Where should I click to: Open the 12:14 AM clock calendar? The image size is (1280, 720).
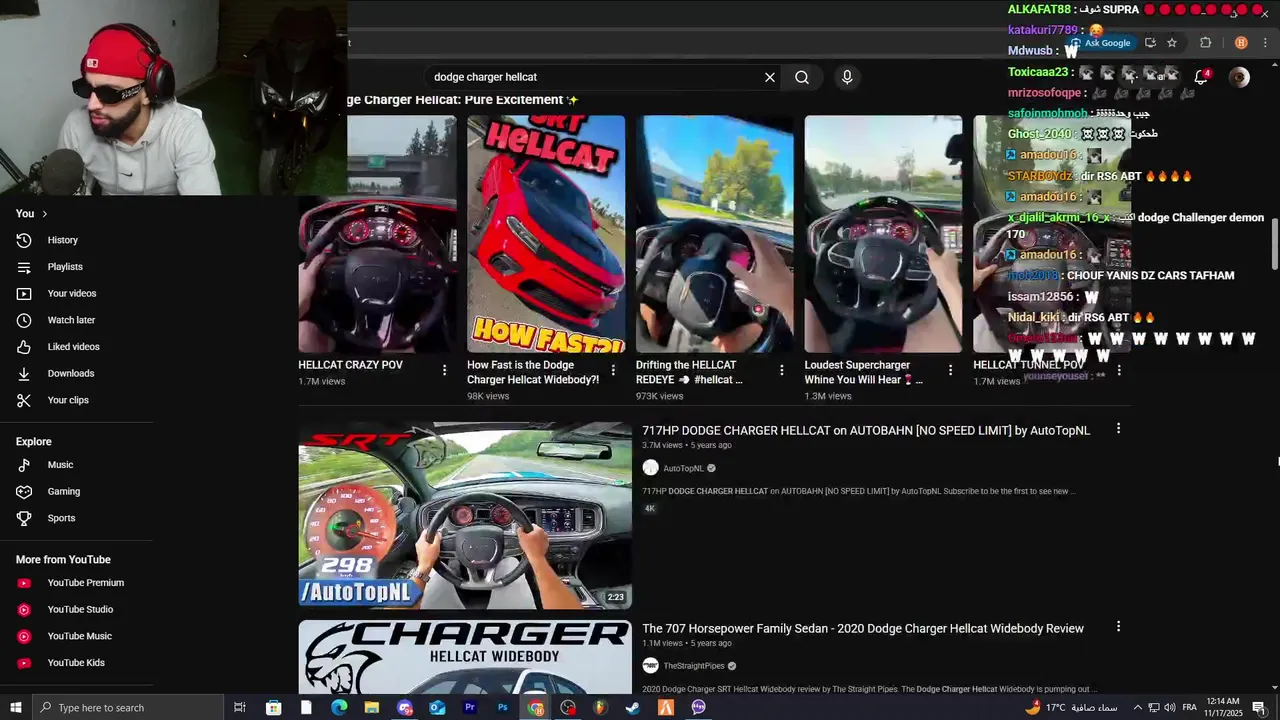tap(1222, 708)
